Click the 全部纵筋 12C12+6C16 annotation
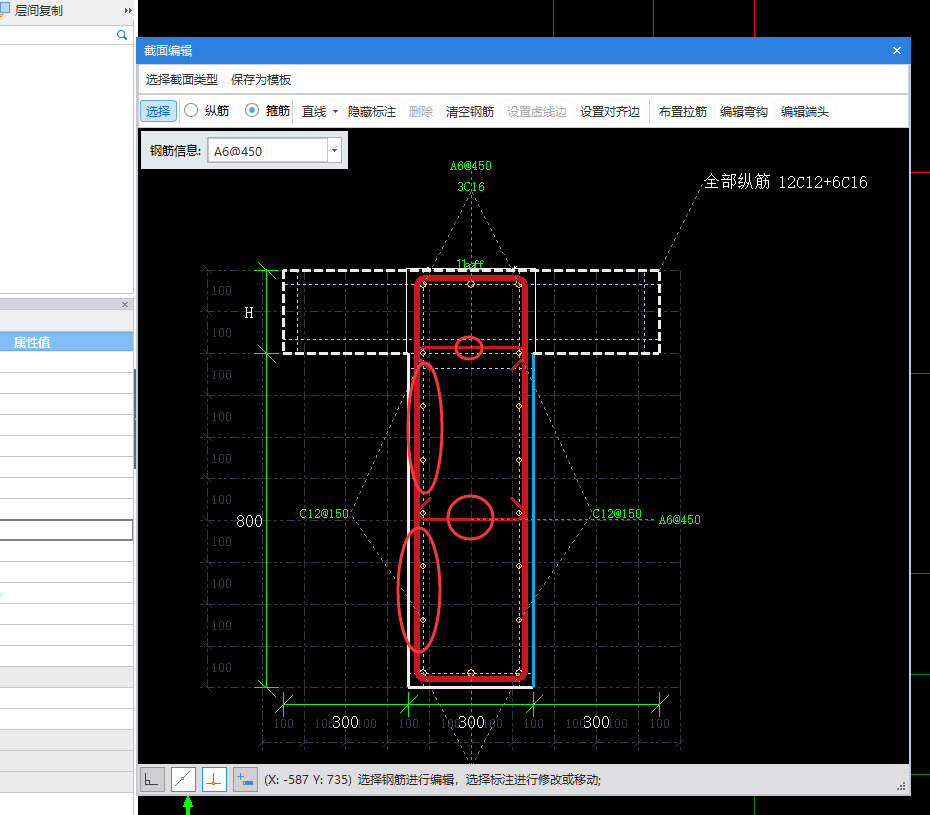Viewport: 930px width, 815px height. 785,182
